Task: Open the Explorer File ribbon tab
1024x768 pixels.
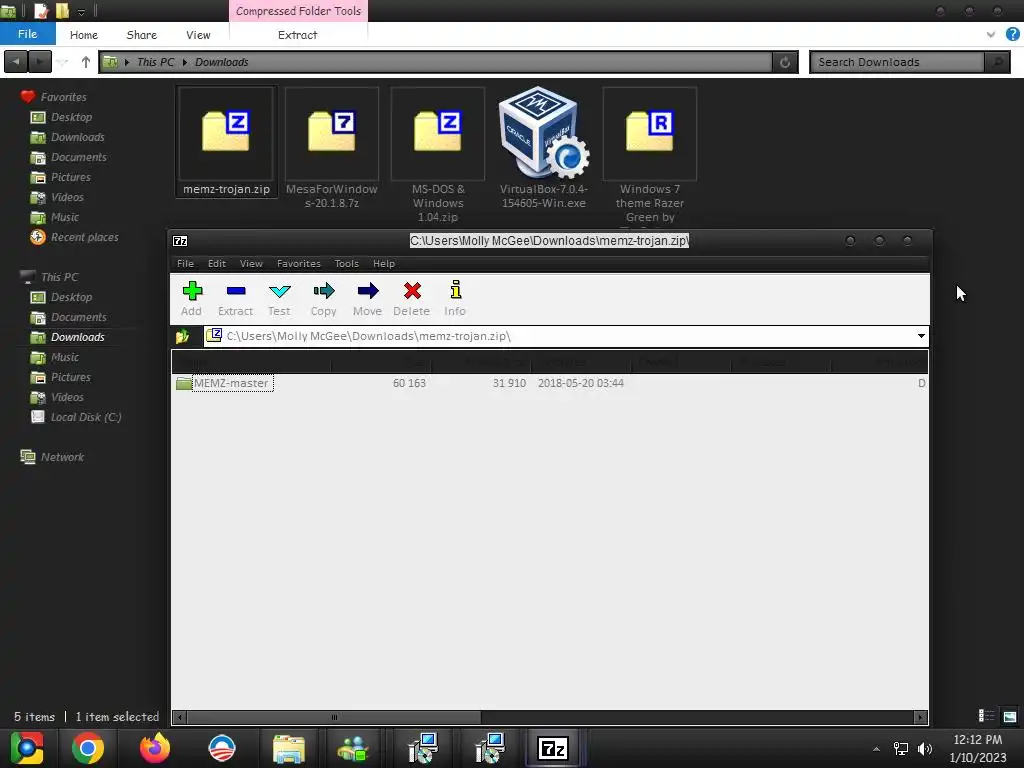Action: tap(27, 34)
